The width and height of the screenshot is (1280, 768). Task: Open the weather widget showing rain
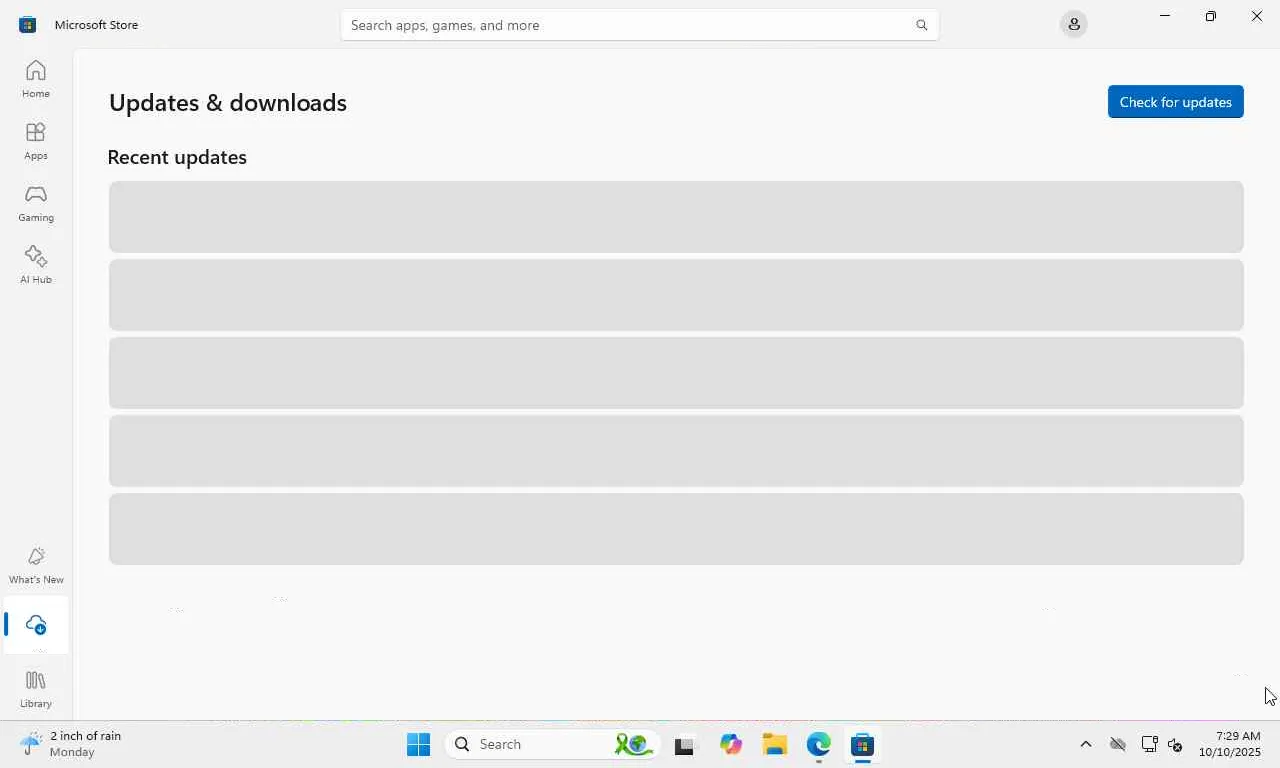pyautogui.click(x=72, y=744)
